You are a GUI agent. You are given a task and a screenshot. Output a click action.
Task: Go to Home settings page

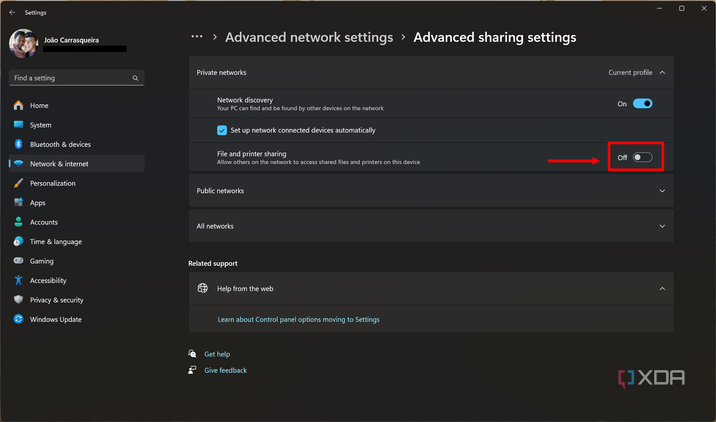pos(77,105)
